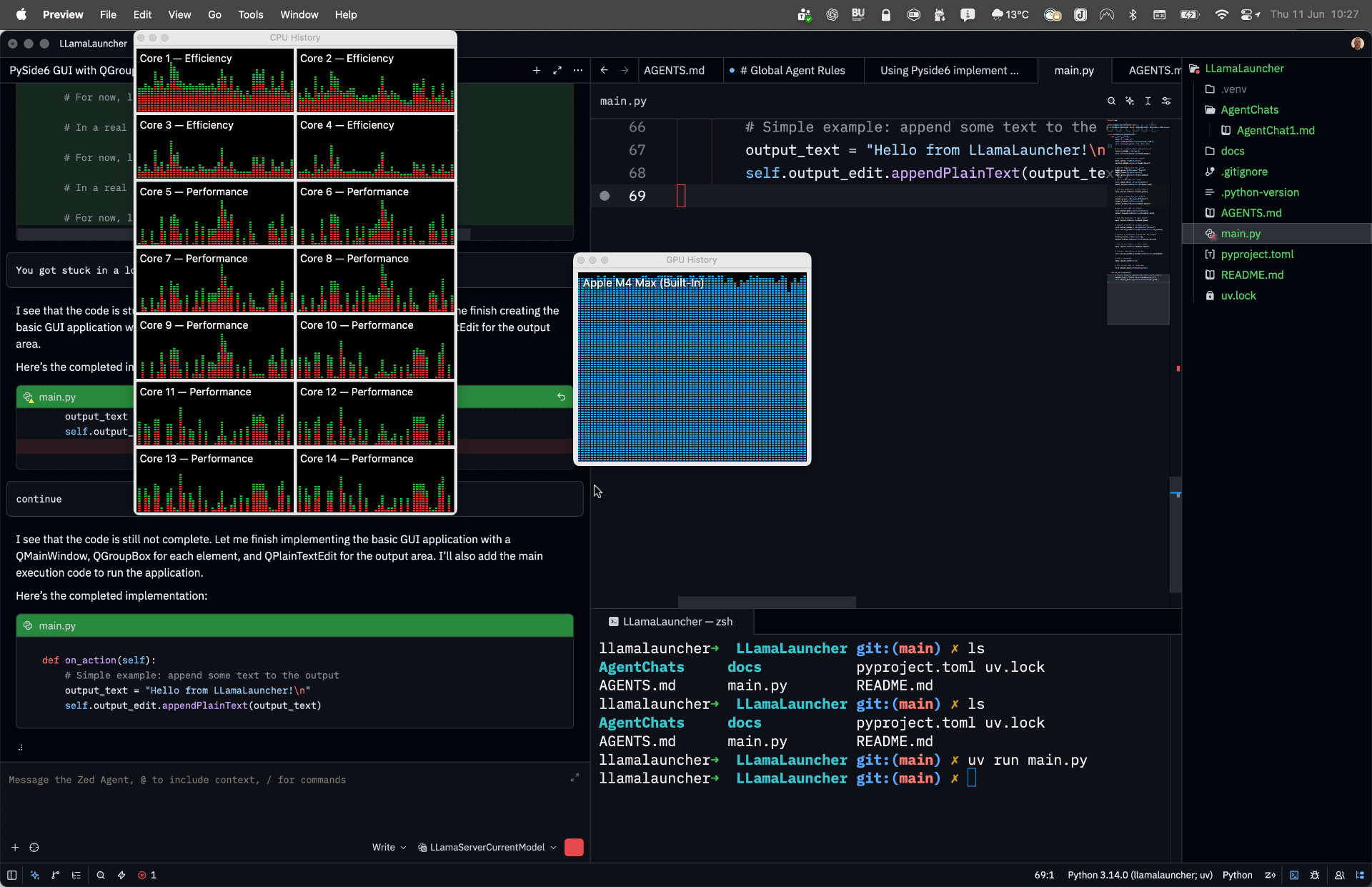Click the Core 1 — Efficiency CPU graph

[x=215, y=81]
